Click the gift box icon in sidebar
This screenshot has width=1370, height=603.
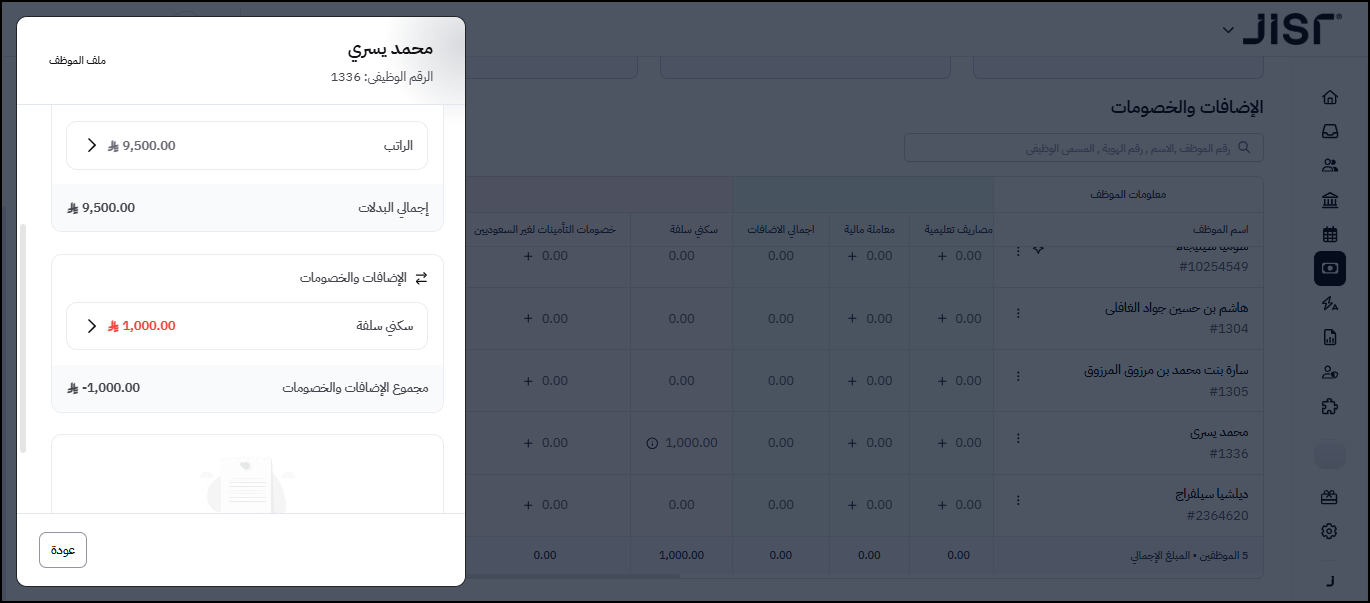point(1329,496)
